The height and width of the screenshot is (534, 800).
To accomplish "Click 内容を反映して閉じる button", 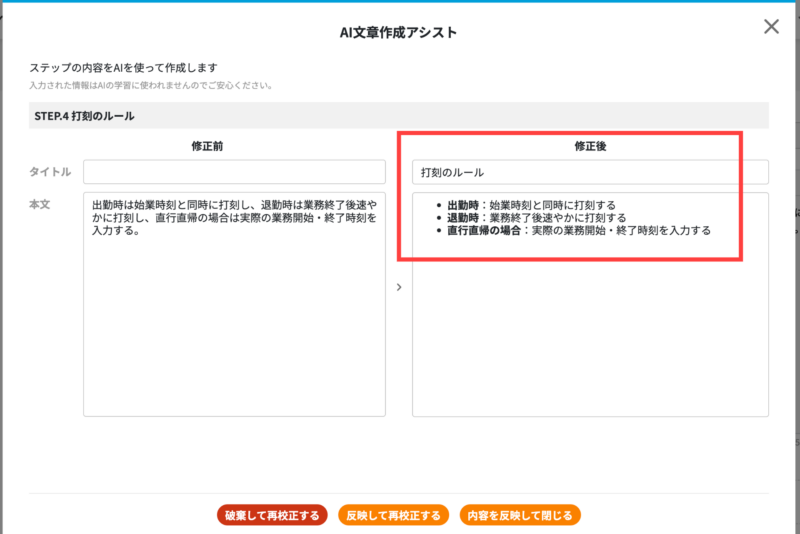I will click(520, 515).
